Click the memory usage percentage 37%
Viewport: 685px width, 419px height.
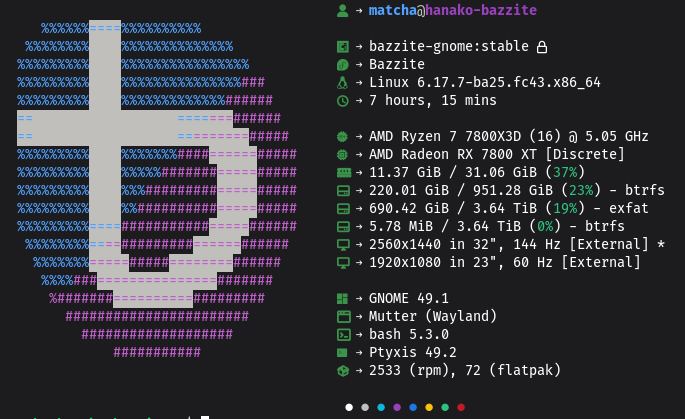point(565,173)
